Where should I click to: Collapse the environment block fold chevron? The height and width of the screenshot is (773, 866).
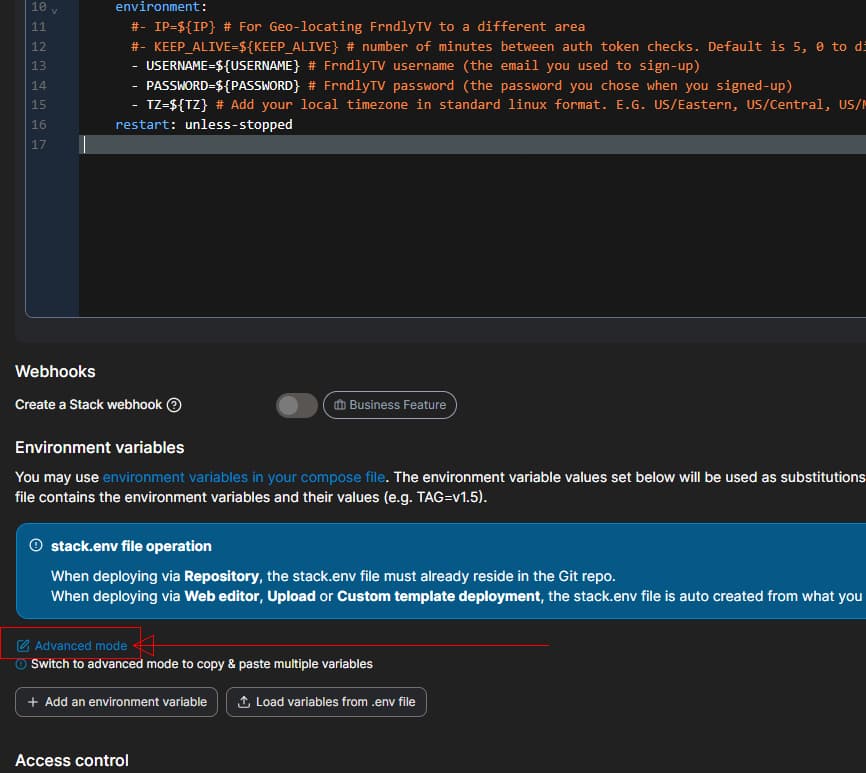point(54,9)
